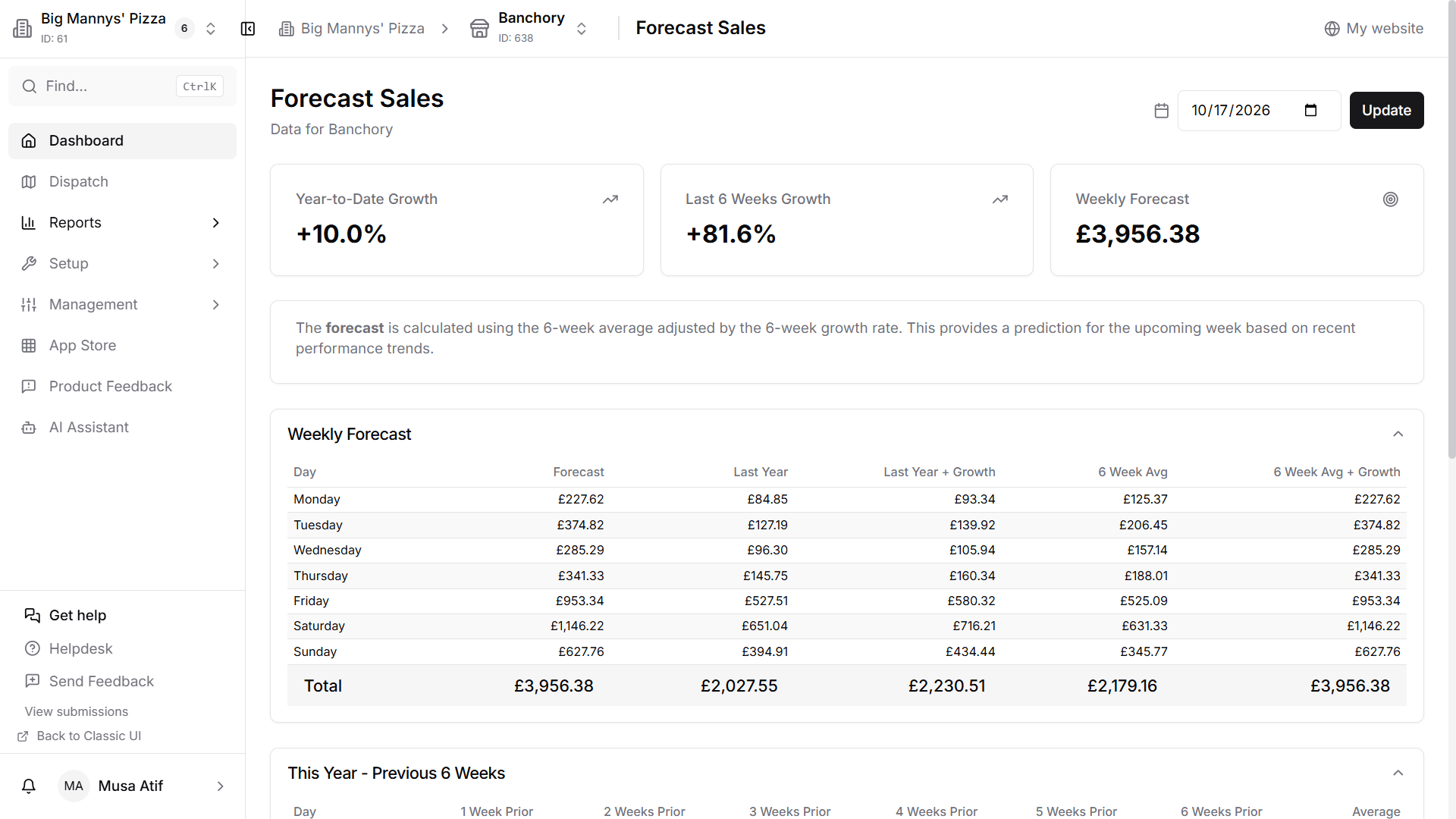Click the Weekly Forecast target icon

1390,199
